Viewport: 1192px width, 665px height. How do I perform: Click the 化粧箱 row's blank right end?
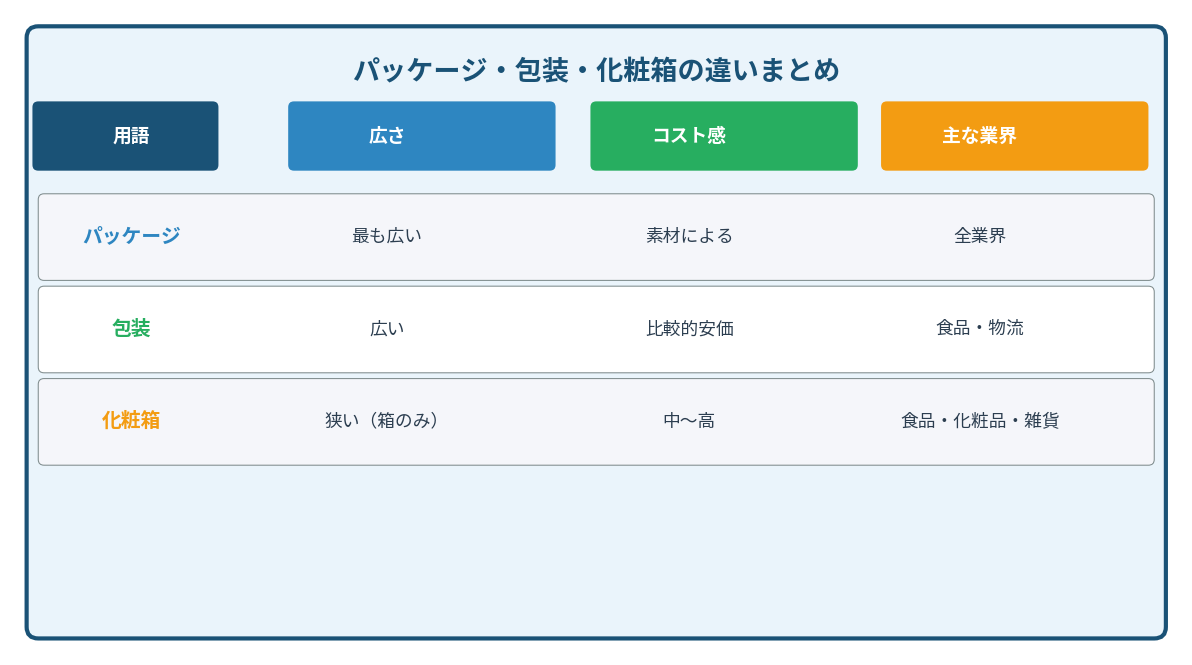point(1120,421)
